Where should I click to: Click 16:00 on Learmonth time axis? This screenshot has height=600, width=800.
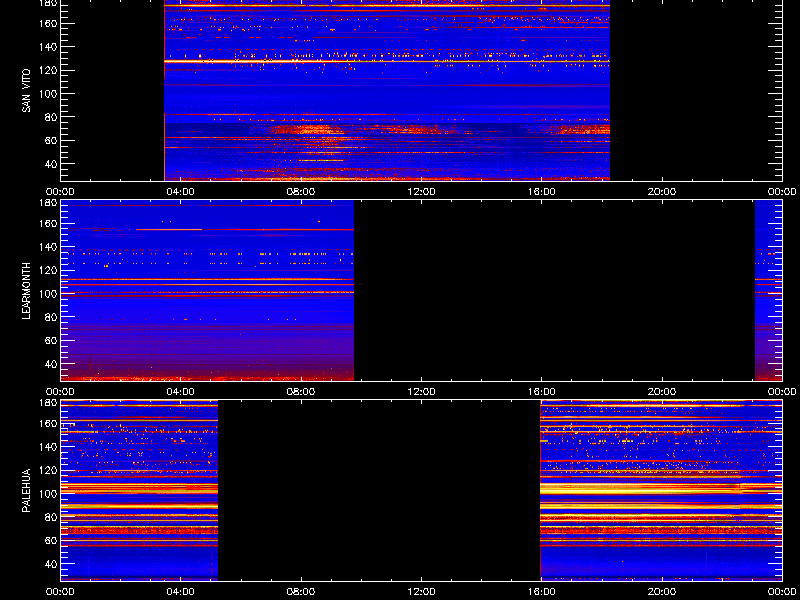pyautogui.click(x=541, y=392)
